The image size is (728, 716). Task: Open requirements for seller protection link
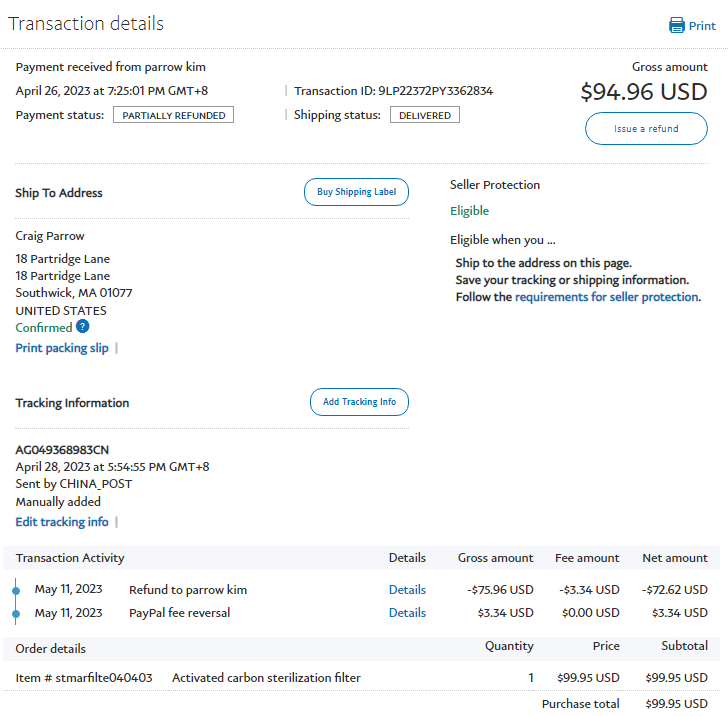coord(606,297)
